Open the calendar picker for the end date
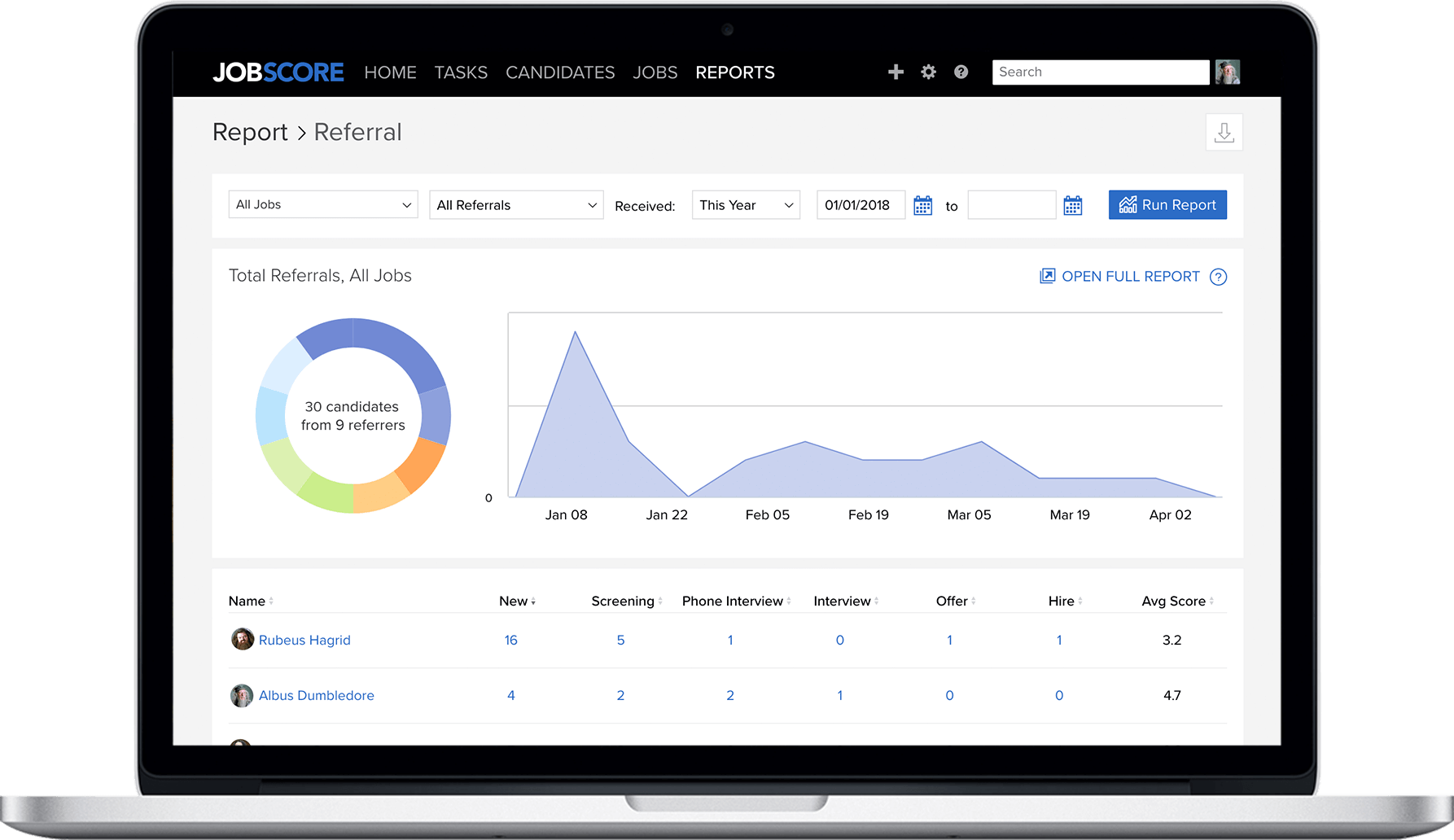 tap(1072, 204)
